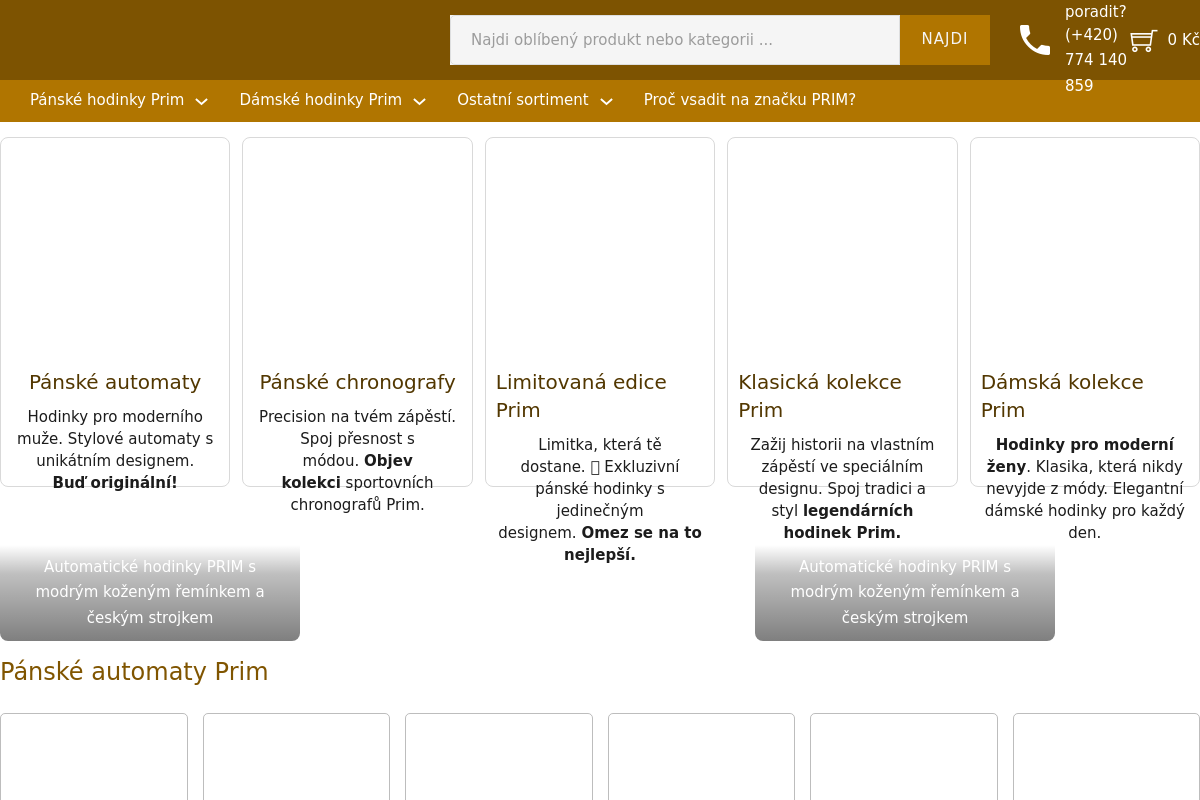The width and height of the screenshot is (1200, 800).
Task: Click the NAJDI search button
Action: coord(945,40)
